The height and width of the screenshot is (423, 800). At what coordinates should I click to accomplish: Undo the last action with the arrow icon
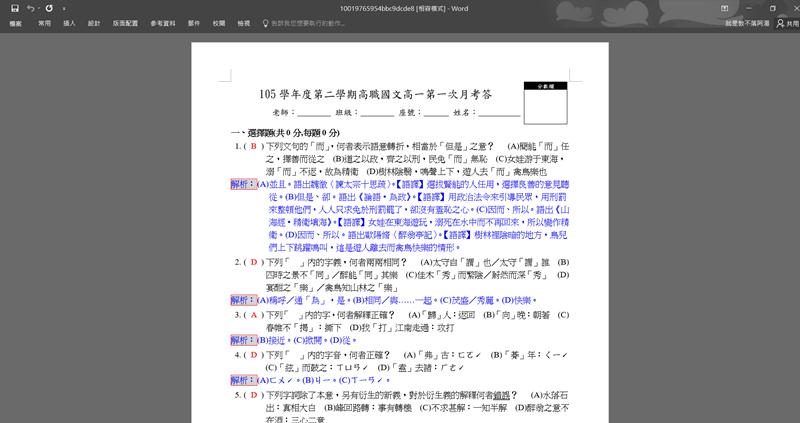coord(31,8)
